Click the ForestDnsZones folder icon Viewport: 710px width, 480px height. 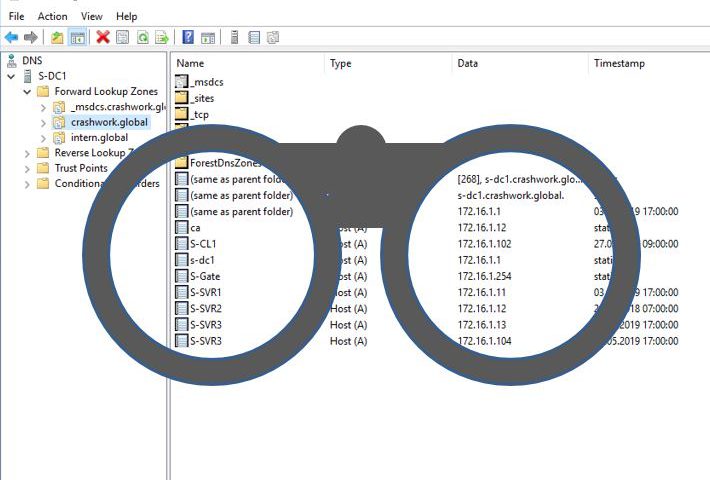click(182, 162)
